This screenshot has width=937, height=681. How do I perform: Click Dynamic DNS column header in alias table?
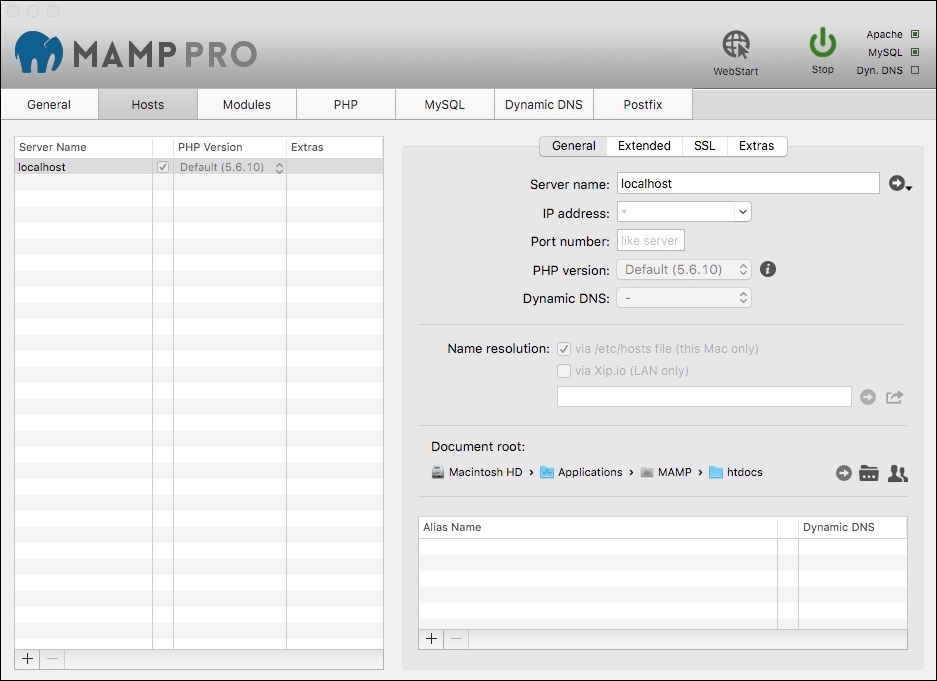tap(853, 527)
